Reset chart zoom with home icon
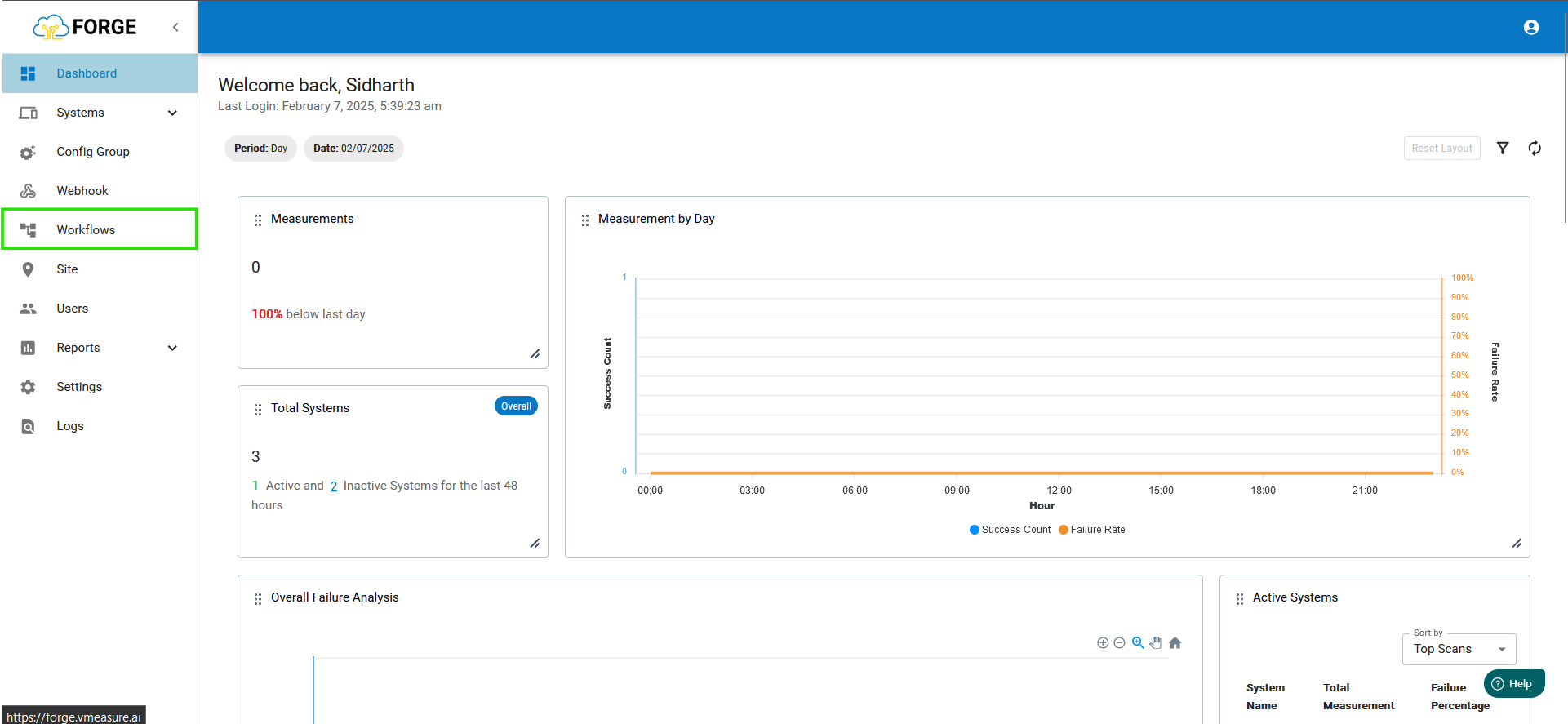Viewport: 1568px width, 724px height. pos(1175,643)
